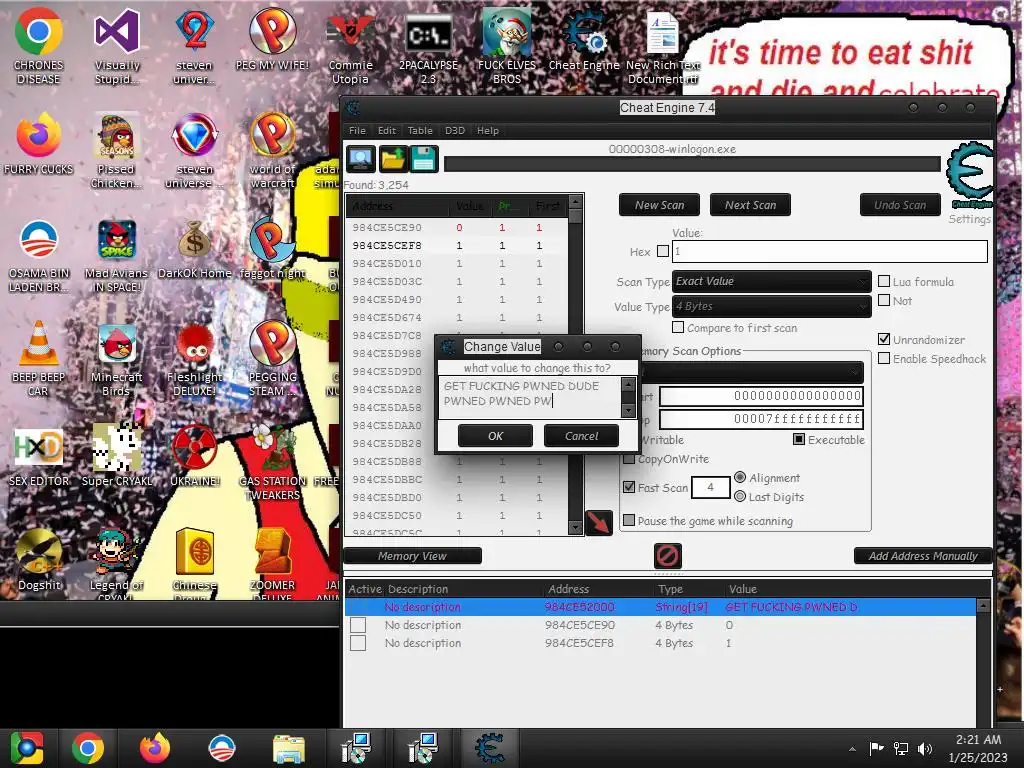The height and width of the screenshot is (768, 1024).
Task: Open the Memory View button
Action: coord(413,556)
